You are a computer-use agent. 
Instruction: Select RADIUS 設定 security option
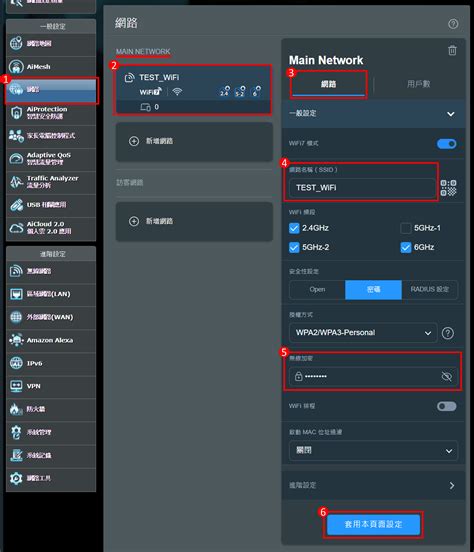430,290
